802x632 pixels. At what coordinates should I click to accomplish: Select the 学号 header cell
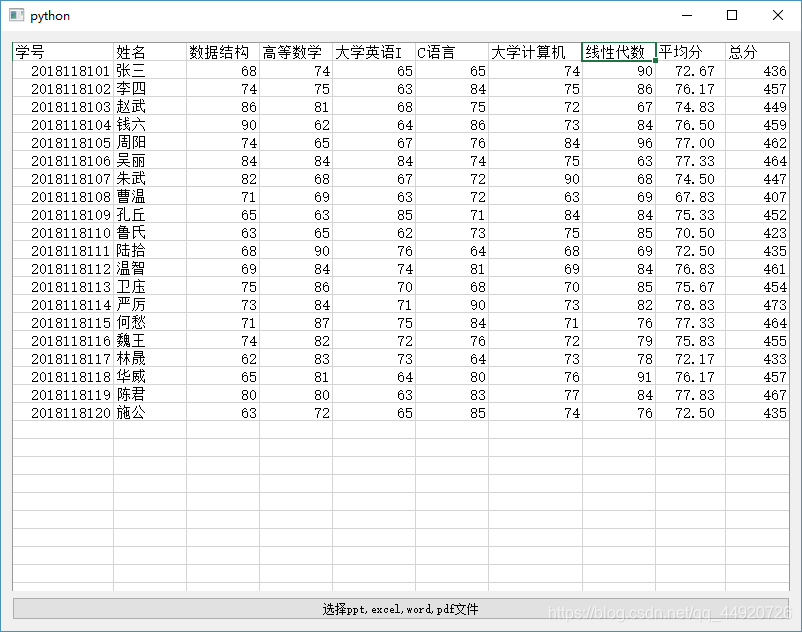pos(63,52)
